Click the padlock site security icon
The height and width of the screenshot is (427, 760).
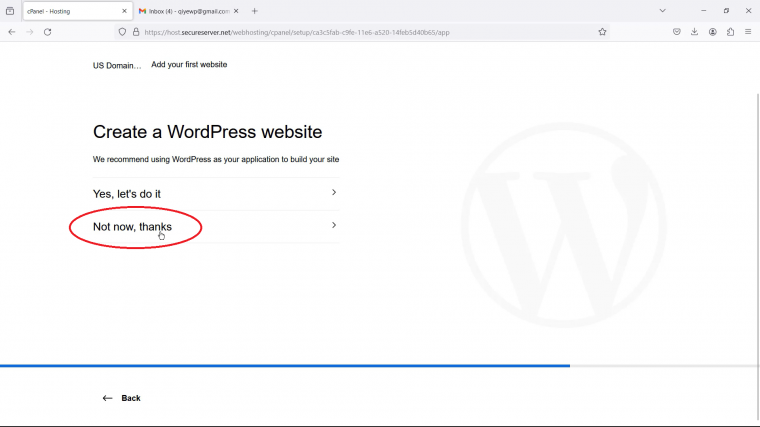point(136,32)
